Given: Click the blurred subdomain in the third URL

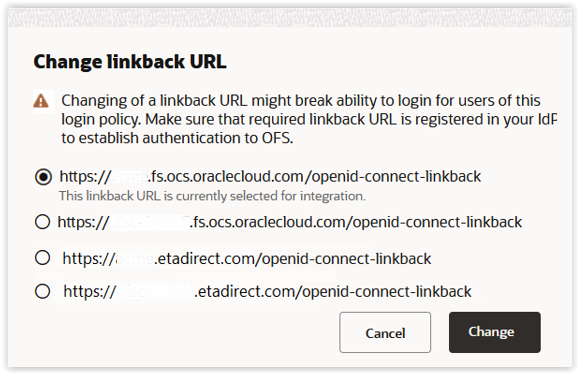Looking at the screenshot, I should [x=135, y=258].
